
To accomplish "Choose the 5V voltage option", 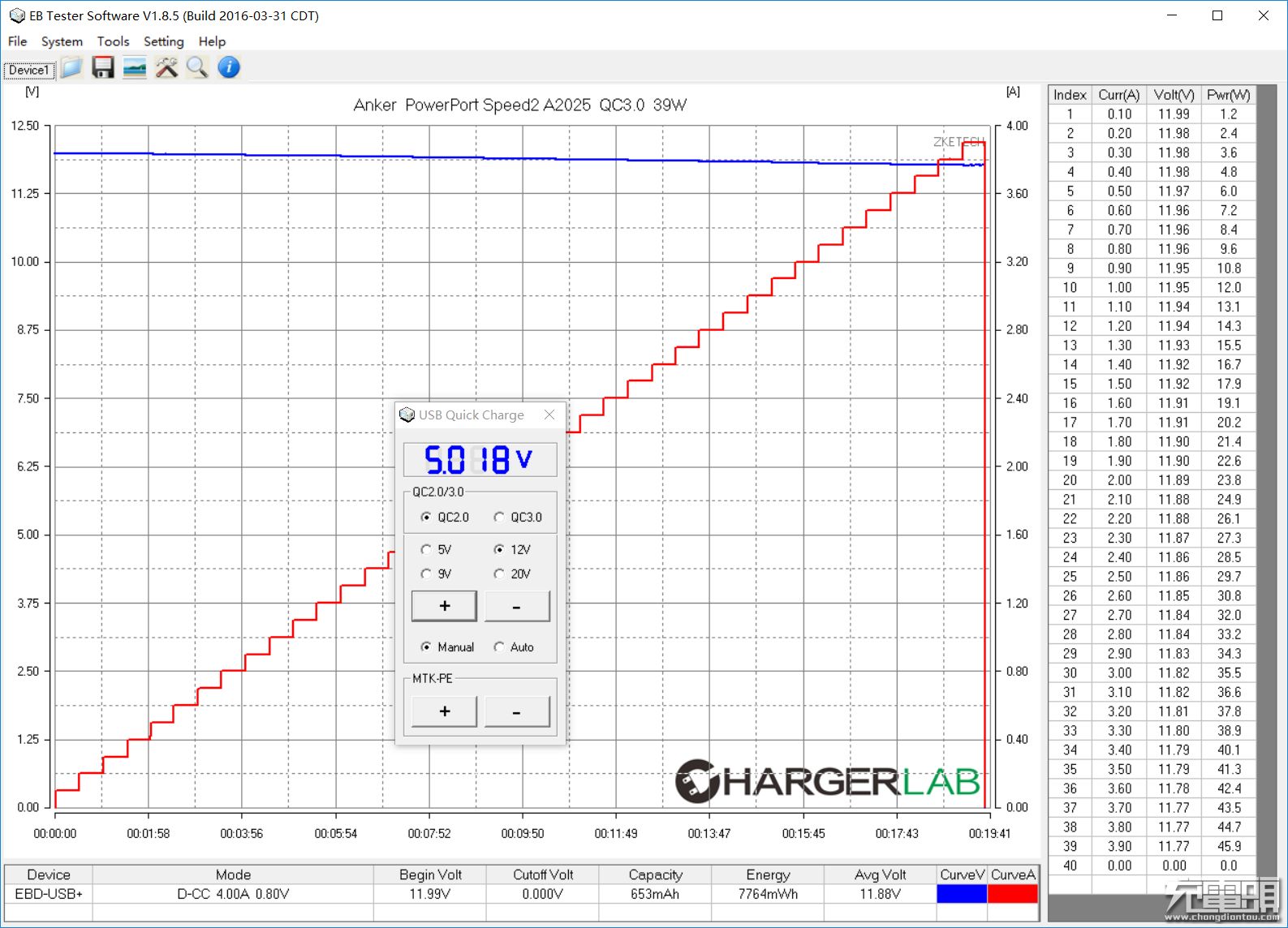I will pos(437,550).
